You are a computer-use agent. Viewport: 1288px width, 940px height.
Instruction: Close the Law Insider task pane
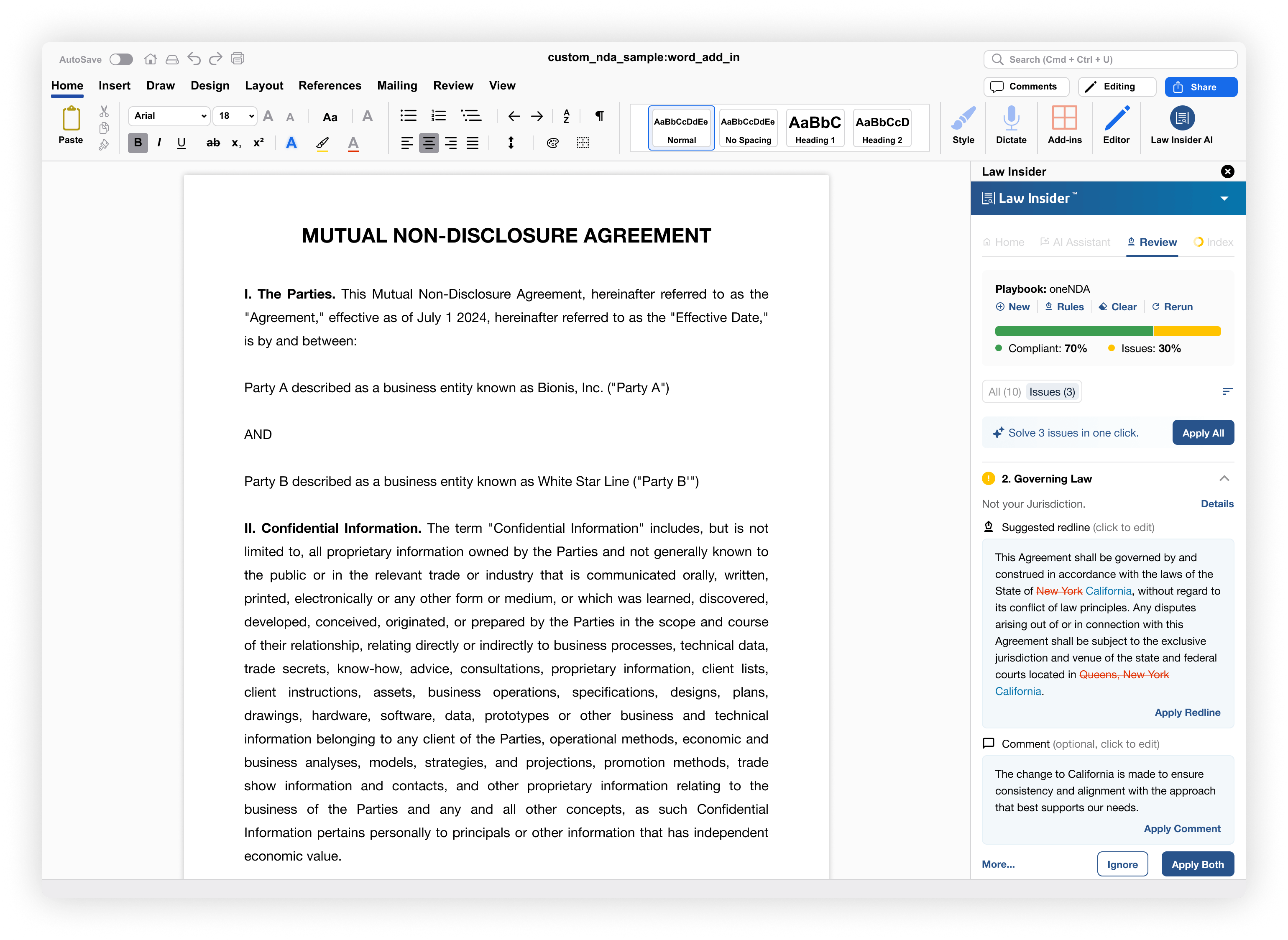(x=1228, y=171)
